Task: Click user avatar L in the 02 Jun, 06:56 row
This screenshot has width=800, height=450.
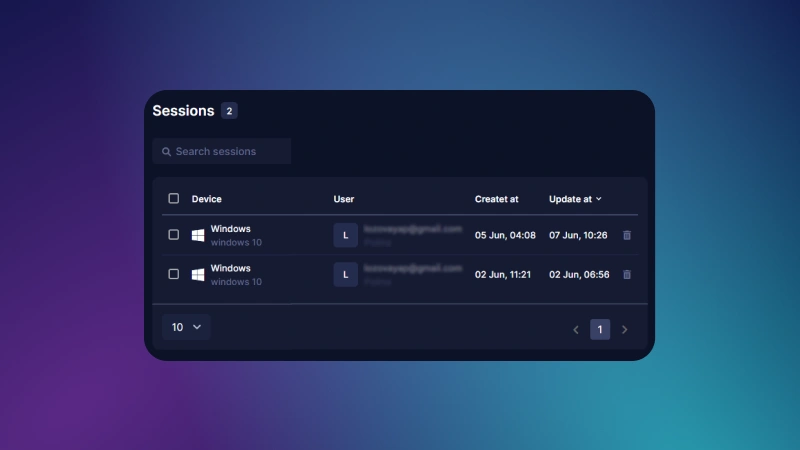Action: click(x=345, y=274)
